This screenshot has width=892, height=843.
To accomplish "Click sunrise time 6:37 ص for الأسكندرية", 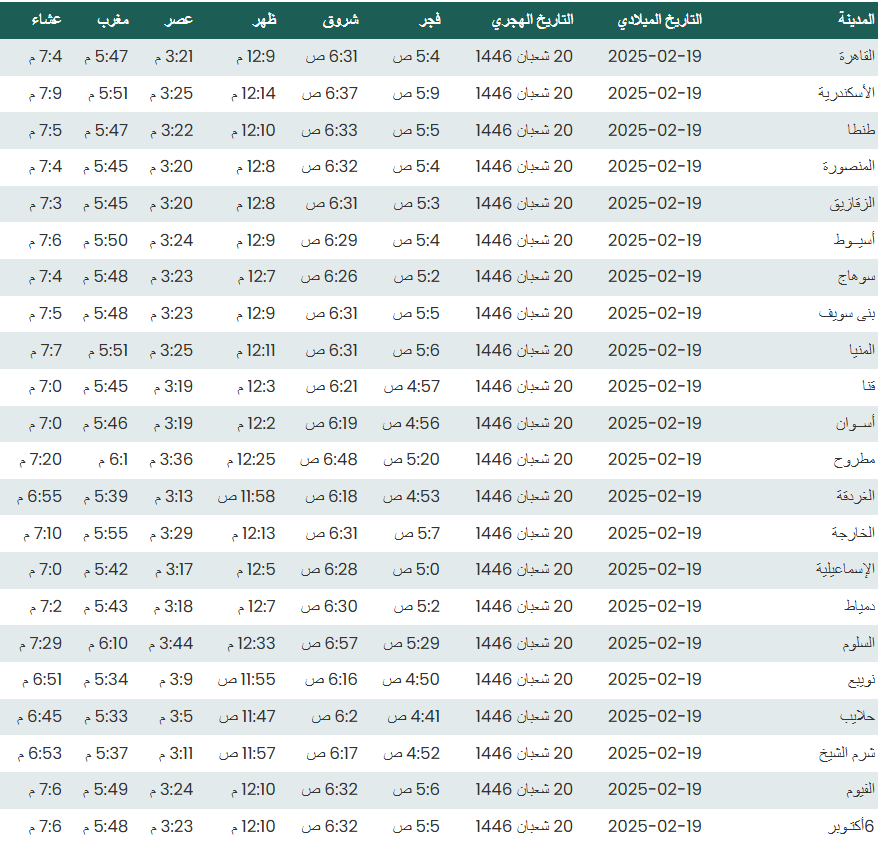I will pyautogui.click(x=329, y=93).
